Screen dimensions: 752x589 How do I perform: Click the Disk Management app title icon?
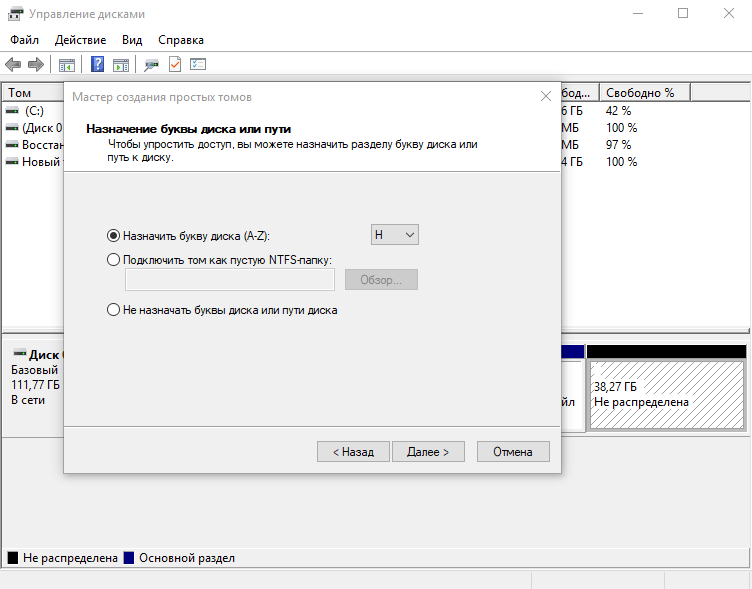coord(15,14)
